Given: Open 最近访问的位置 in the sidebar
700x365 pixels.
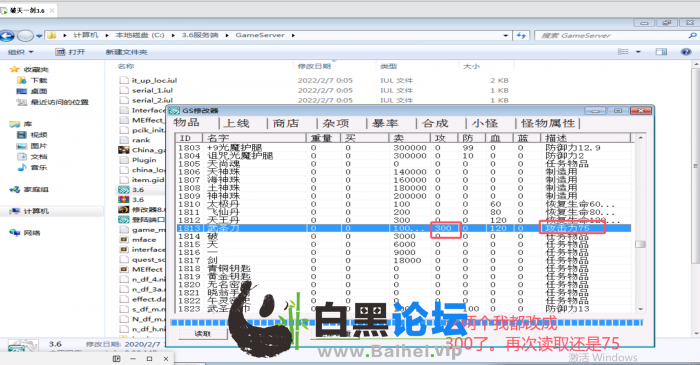Looking at the screenshot, I should point(59,102).
